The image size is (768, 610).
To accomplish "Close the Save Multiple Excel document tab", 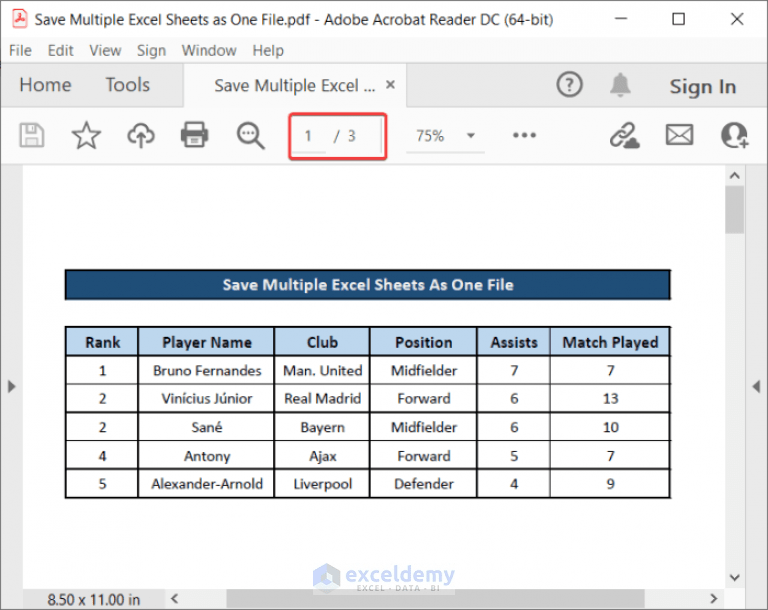I will pyautogui.click(x=390, y=85).
